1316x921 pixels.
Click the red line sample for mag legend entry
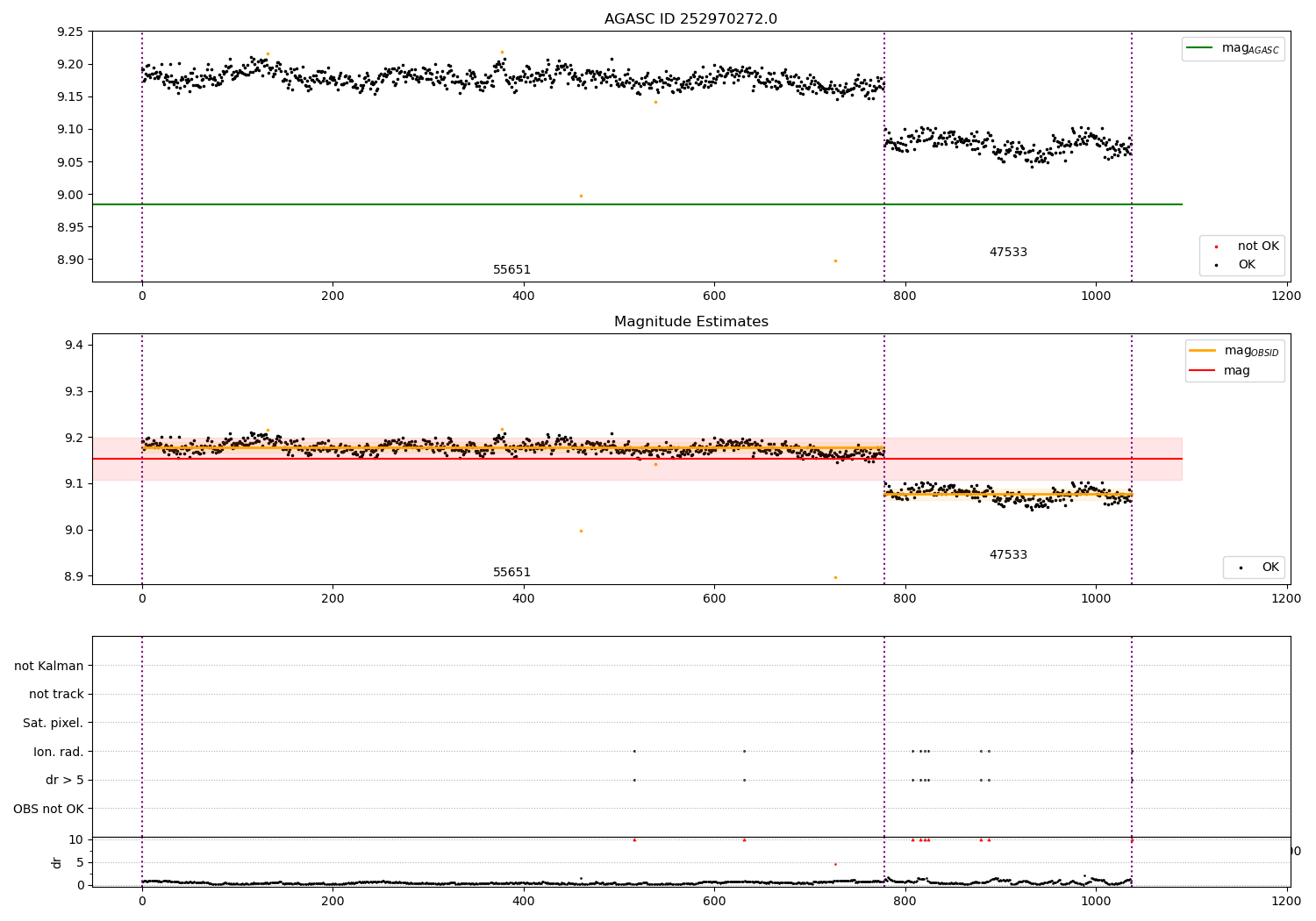1202,371
